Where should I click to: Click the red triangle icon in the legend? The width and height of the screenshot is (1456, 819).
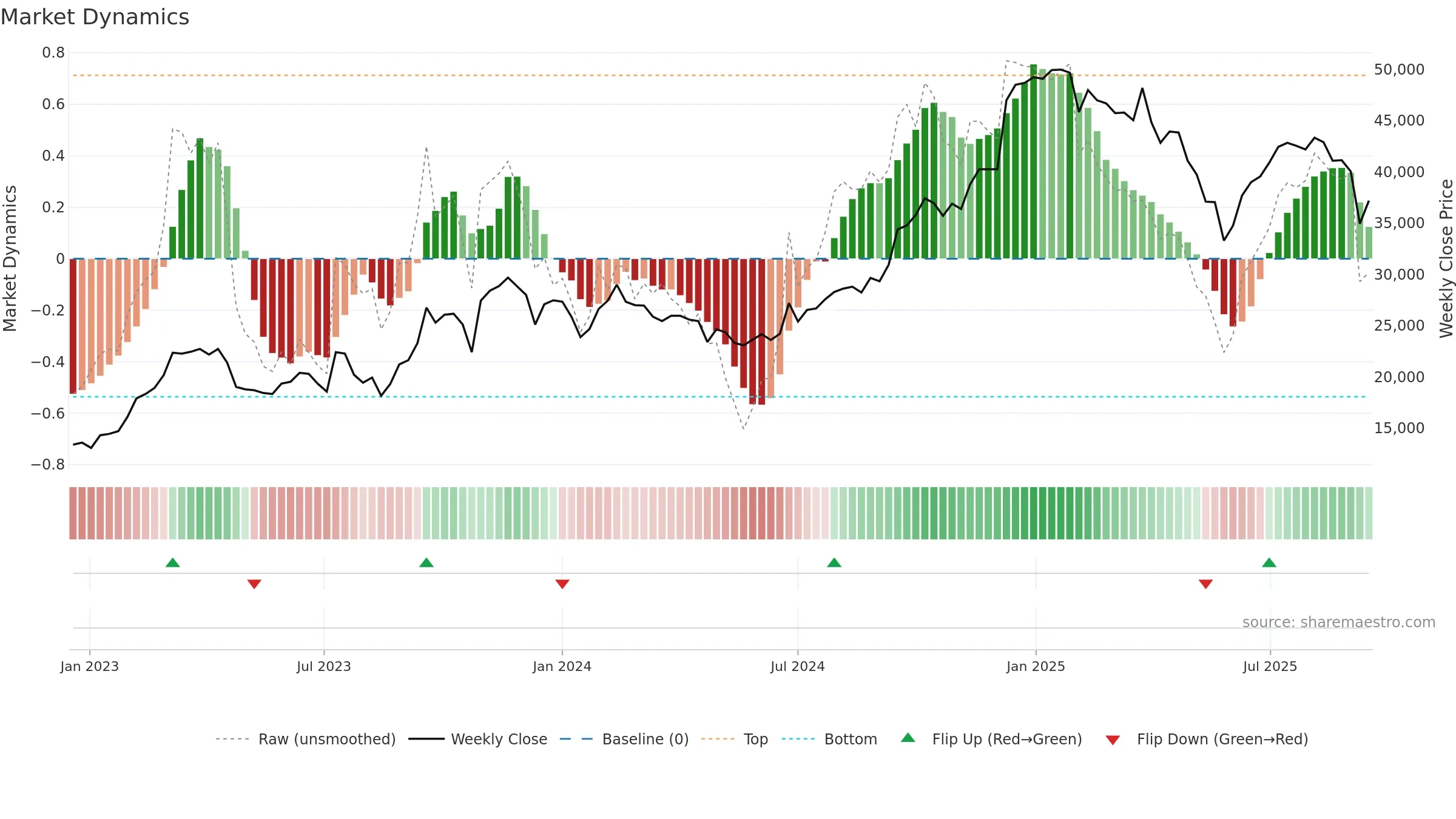(1113, 740)
